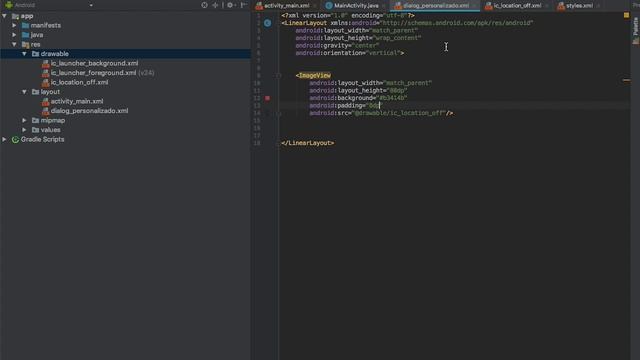Close the activity_main.xml tab
This screenshot has width=640, height=360.
coord(314,6)
